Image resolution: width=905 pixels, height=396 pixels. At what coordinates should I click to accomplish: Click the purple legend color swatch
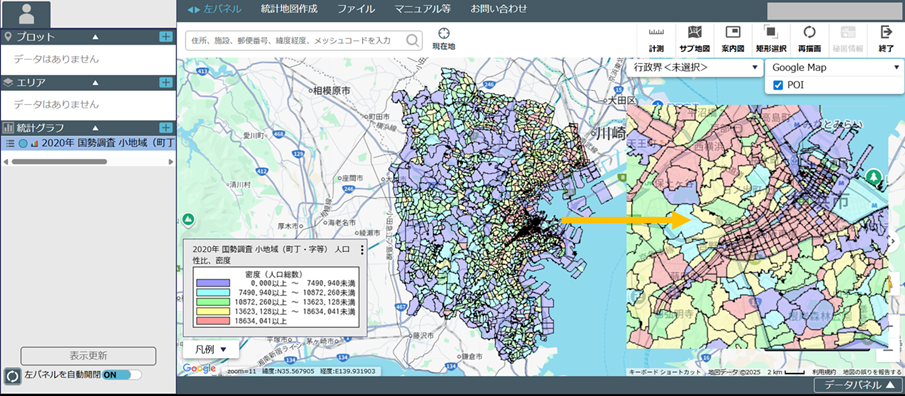(212, 283)
